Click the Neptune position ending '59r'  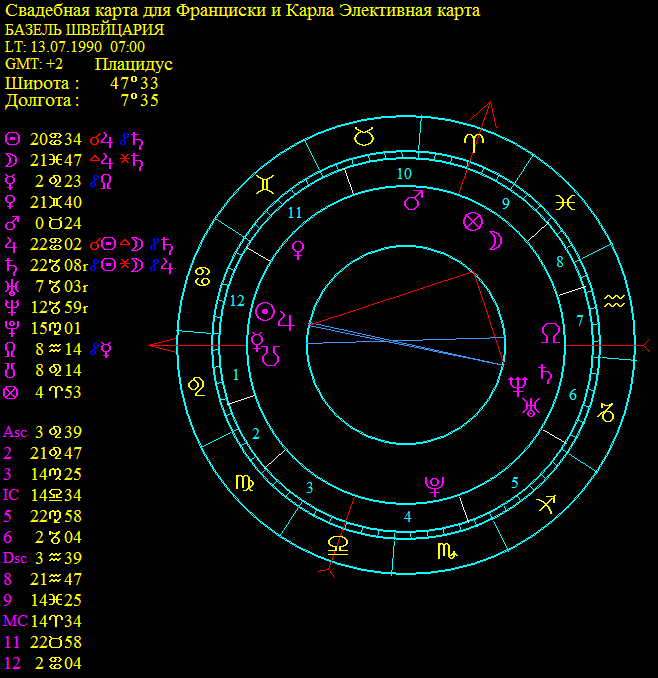(60, 308)
